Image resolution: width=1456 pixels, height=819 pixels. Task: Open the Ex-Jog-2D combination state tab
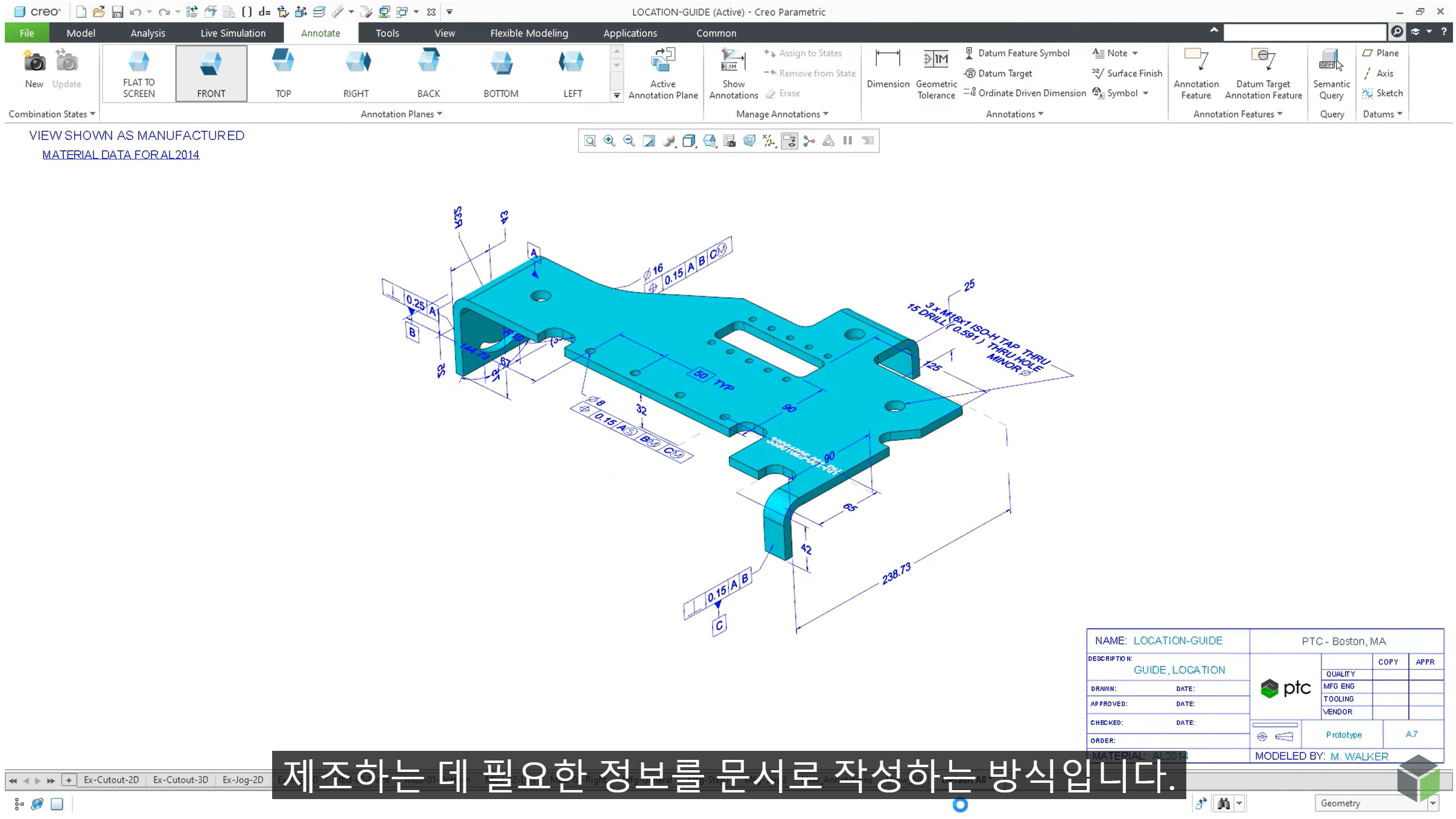click(x=243, y=780)
